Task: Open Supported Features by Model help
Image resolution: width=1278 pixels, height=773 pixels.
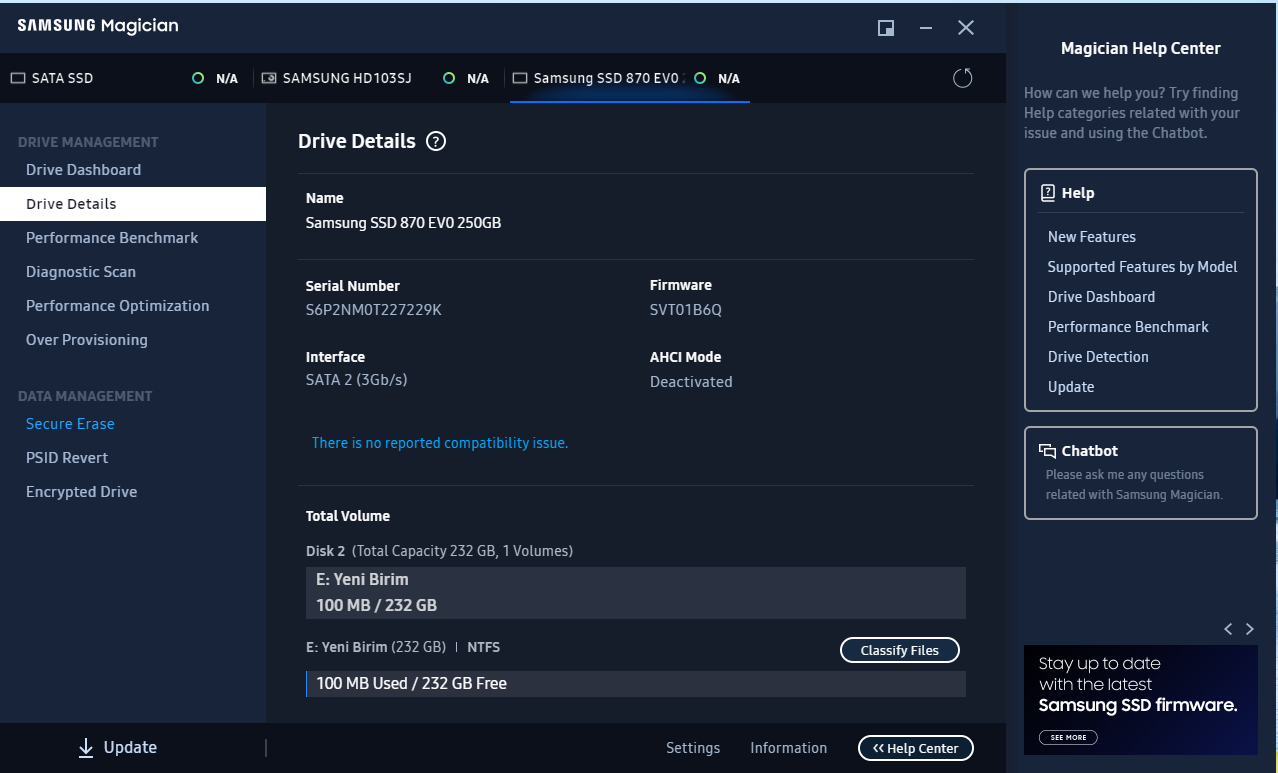Action: tap(1142, 267)
